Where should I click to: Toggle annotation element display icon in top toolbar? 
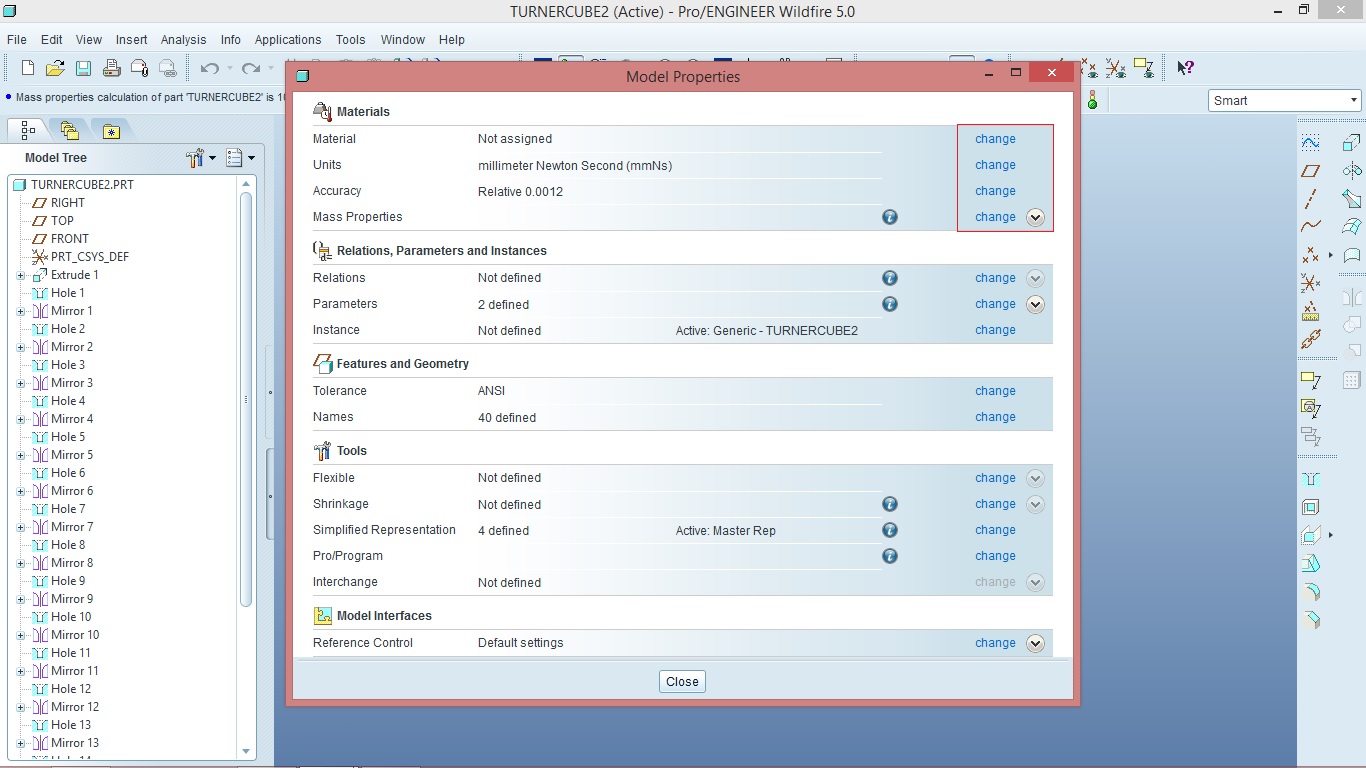(x=1143, y=68)
